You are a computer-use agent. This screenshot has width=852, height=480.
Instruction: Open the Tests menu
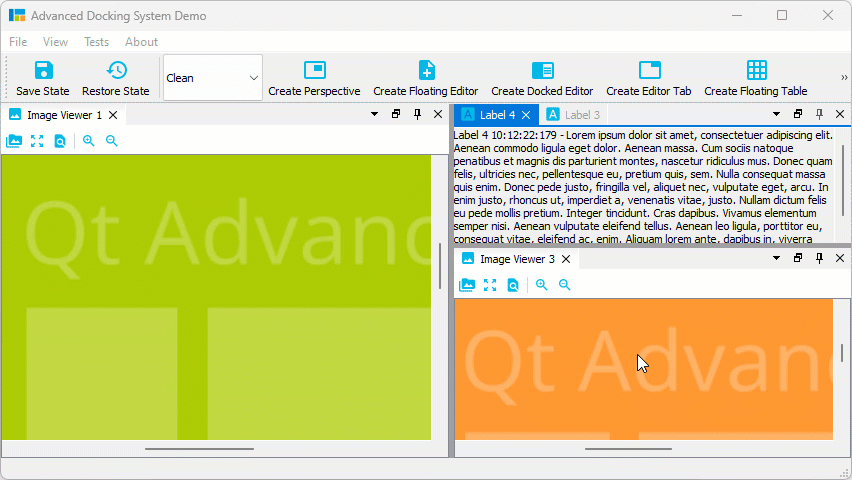pyautogui.click(x=97, y=42)
